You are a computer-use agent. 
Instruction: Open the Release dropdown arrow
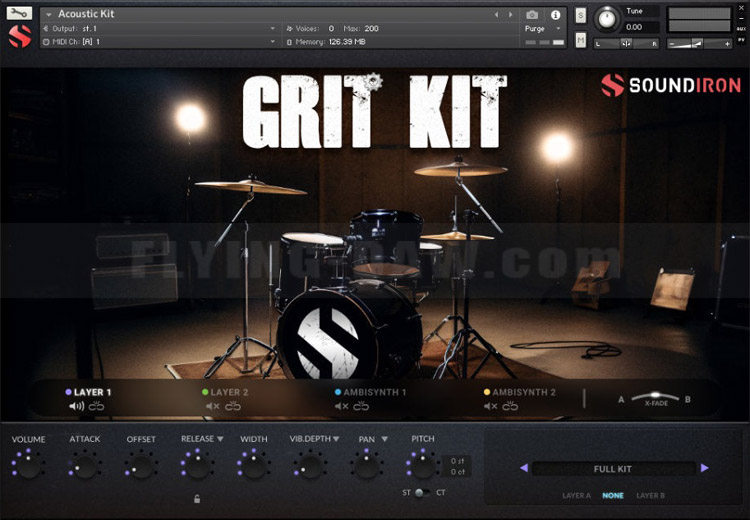[220, 439]
